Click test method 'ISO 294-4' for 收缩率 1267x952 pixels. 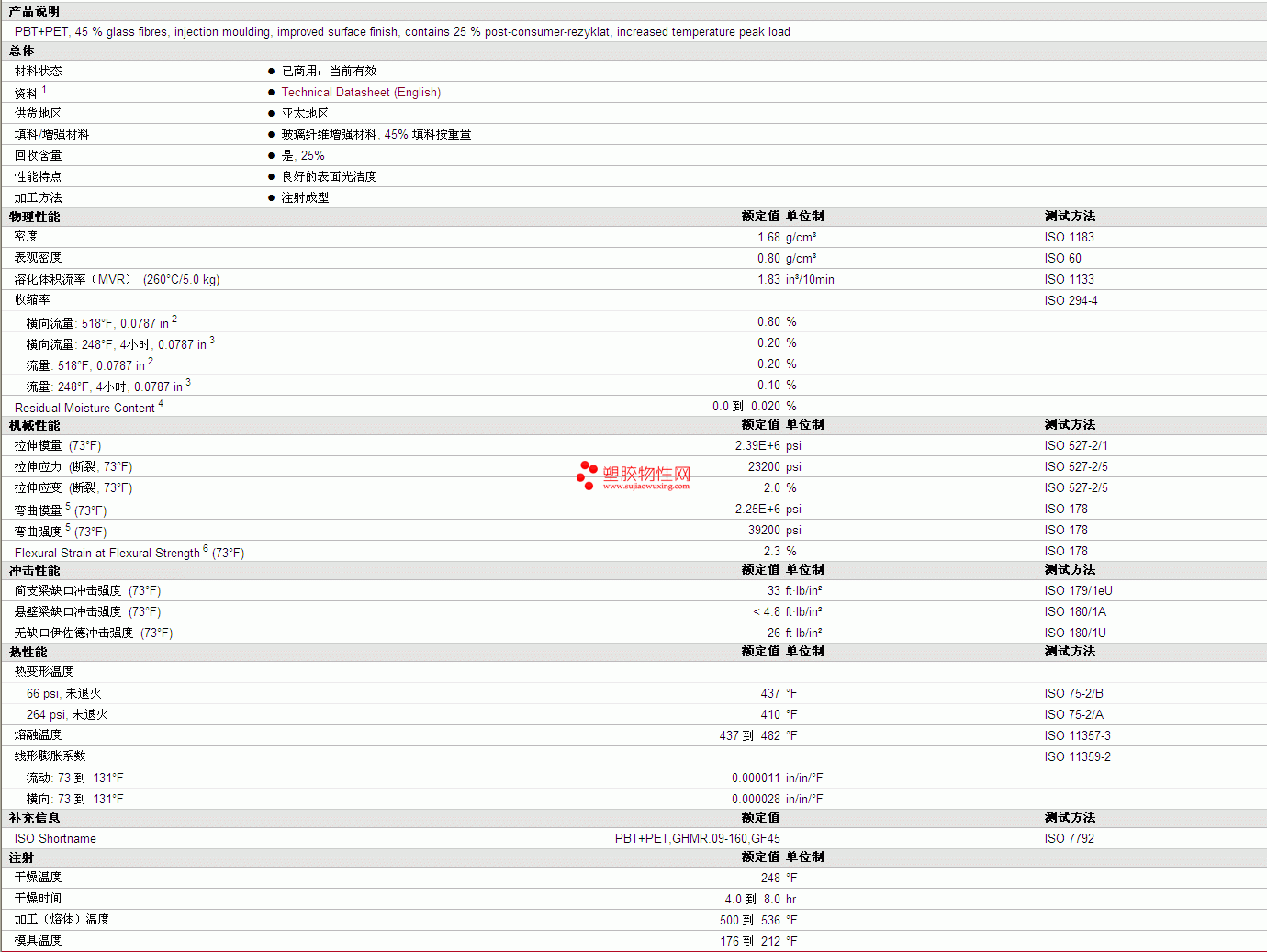pyautogui.click(x=1071, y=301)
